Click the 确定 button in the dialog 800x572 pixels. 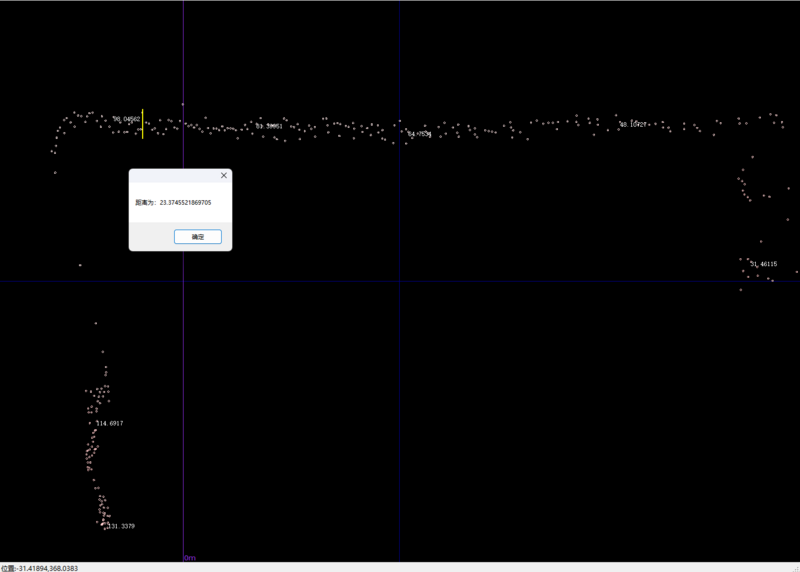coord(197,237)
